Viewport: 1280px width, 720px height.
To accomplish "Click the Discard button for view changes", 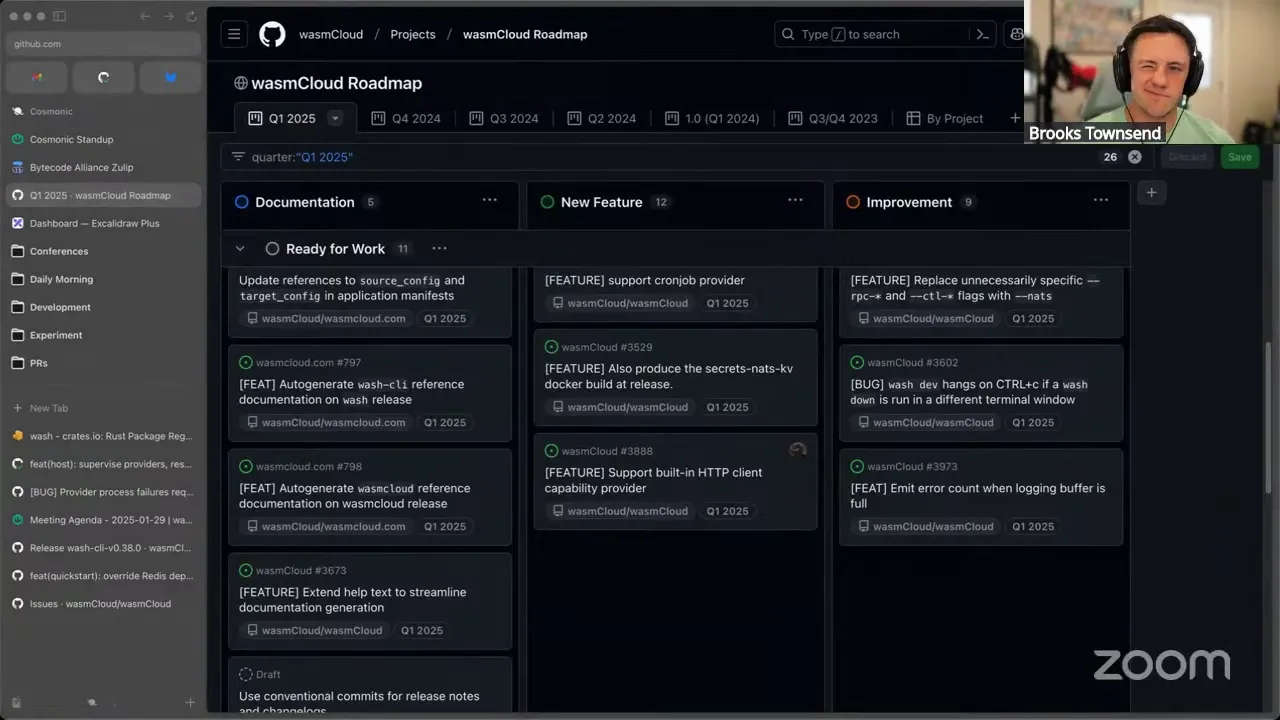I will pyautogui.click(x=1187, y=157).
